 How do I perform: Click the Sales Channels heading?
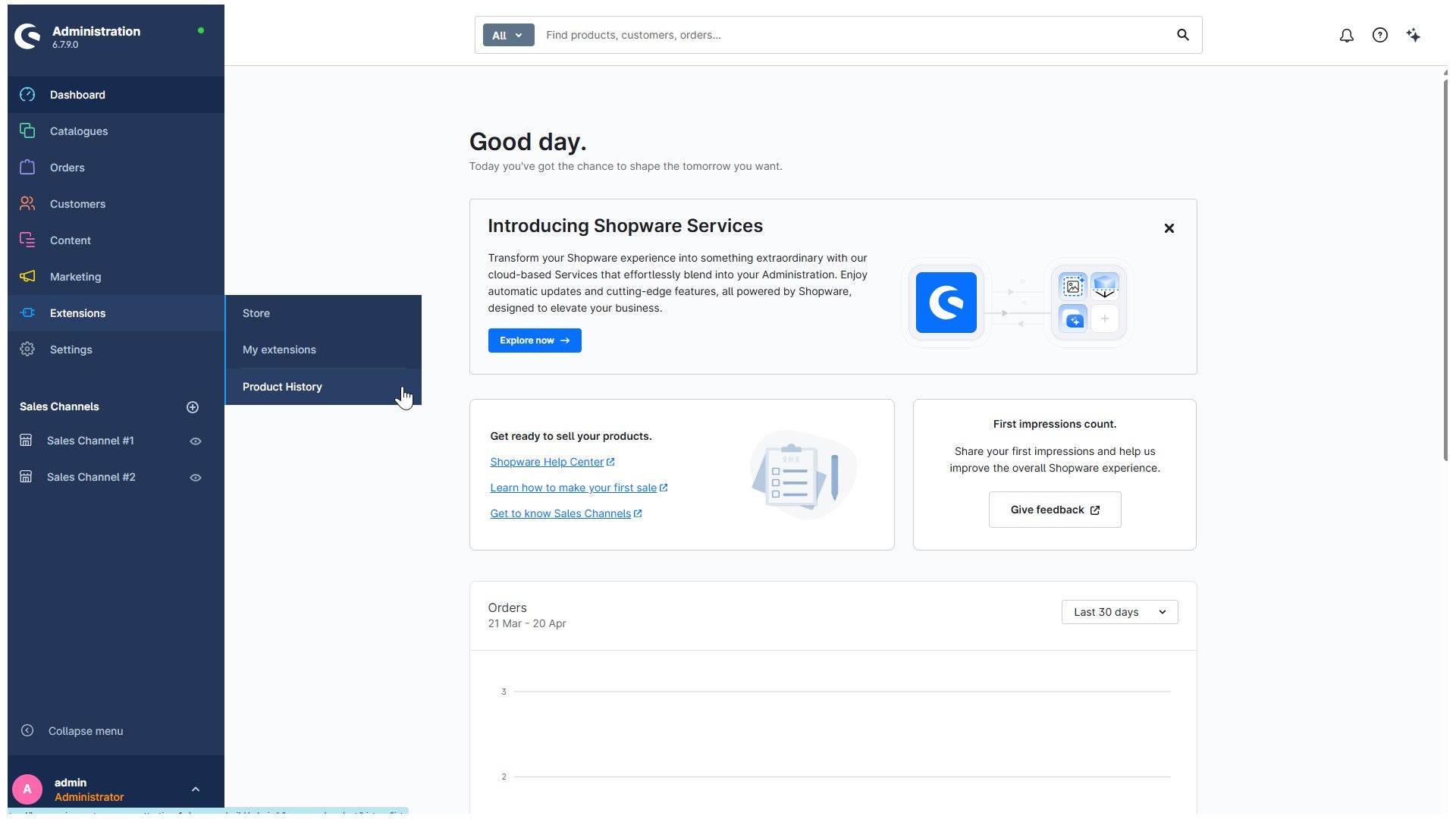[59, 406]
